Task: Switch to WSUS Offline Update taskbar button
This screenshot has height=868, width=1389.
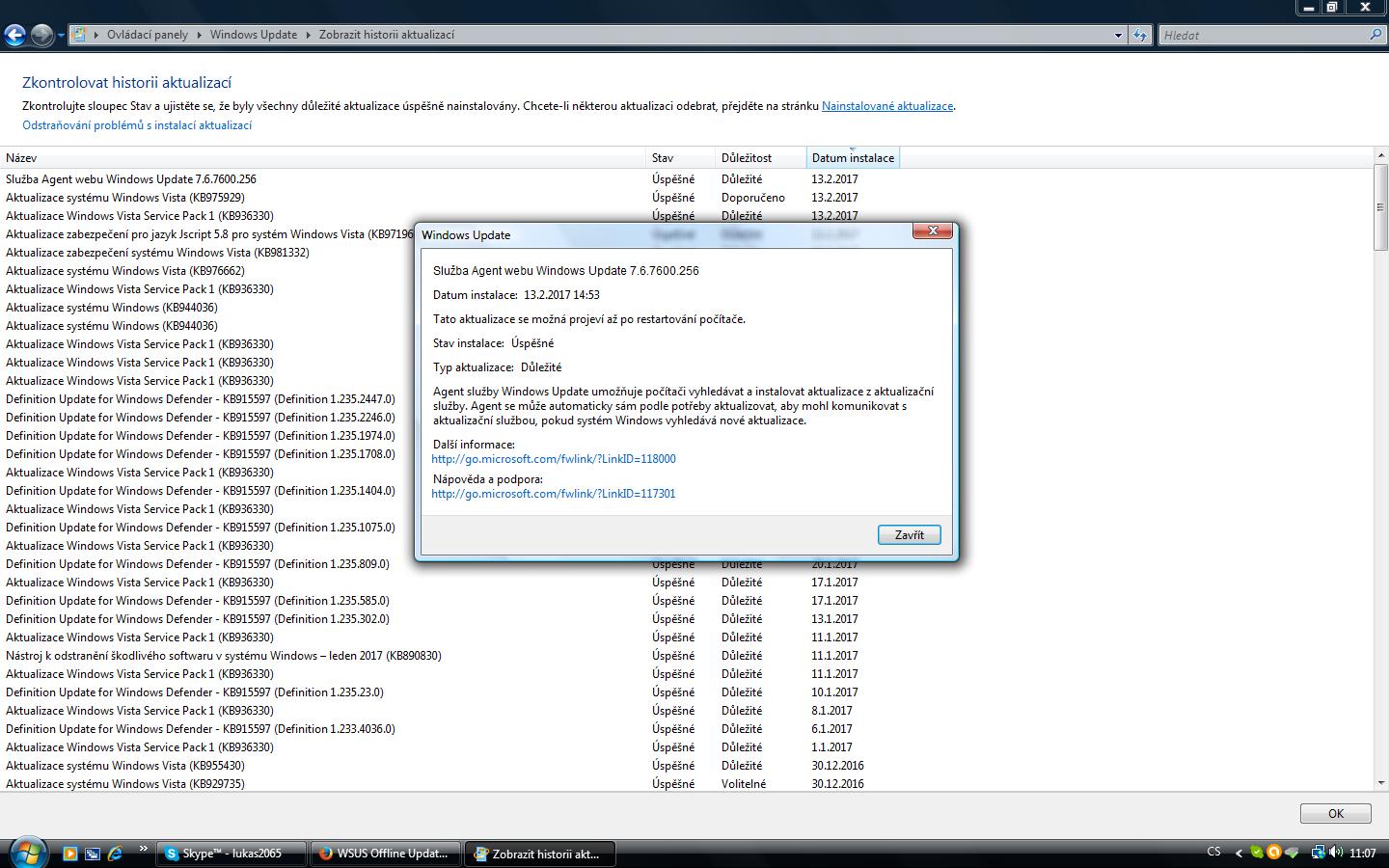Action: click(x=385, y=854)
